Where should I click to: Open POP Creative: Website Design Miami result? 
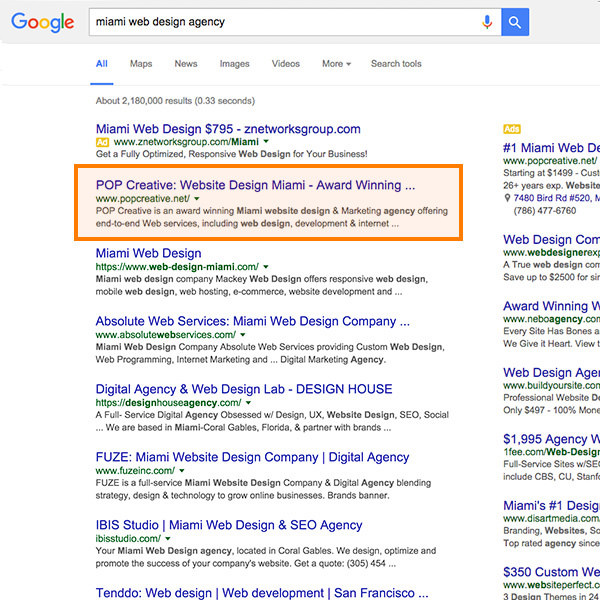255,185
